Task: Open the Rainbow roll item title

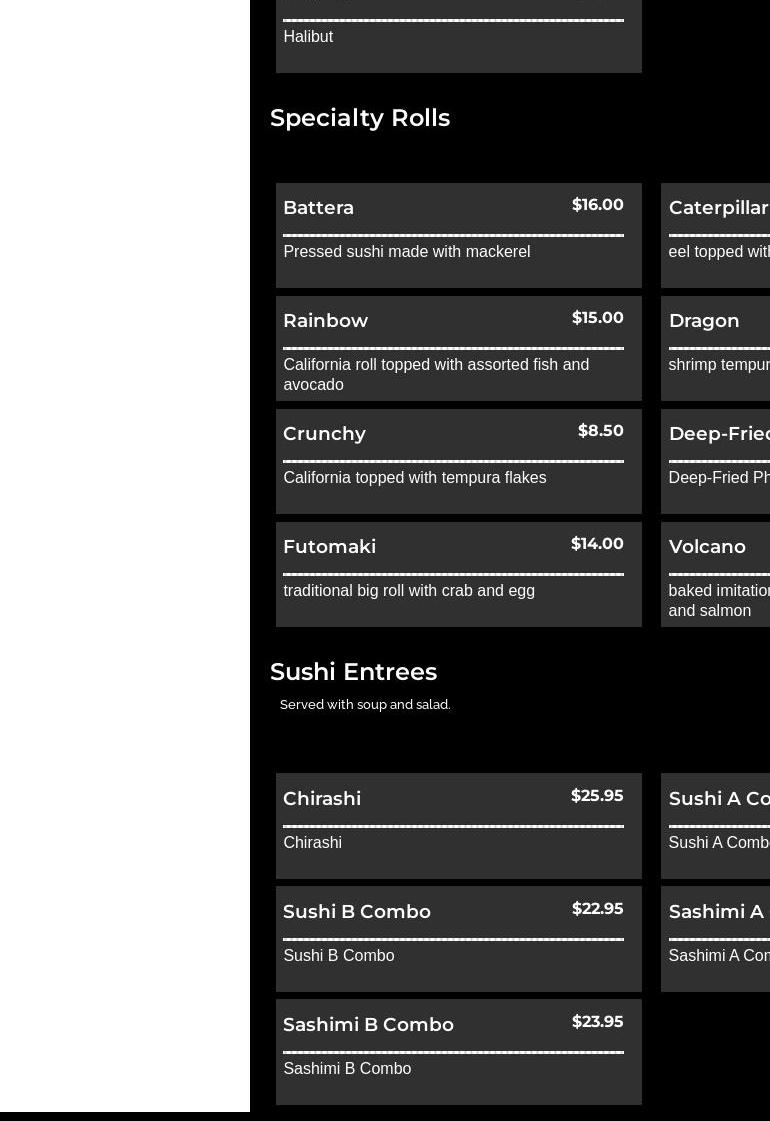Action: [x=325, y=321]
